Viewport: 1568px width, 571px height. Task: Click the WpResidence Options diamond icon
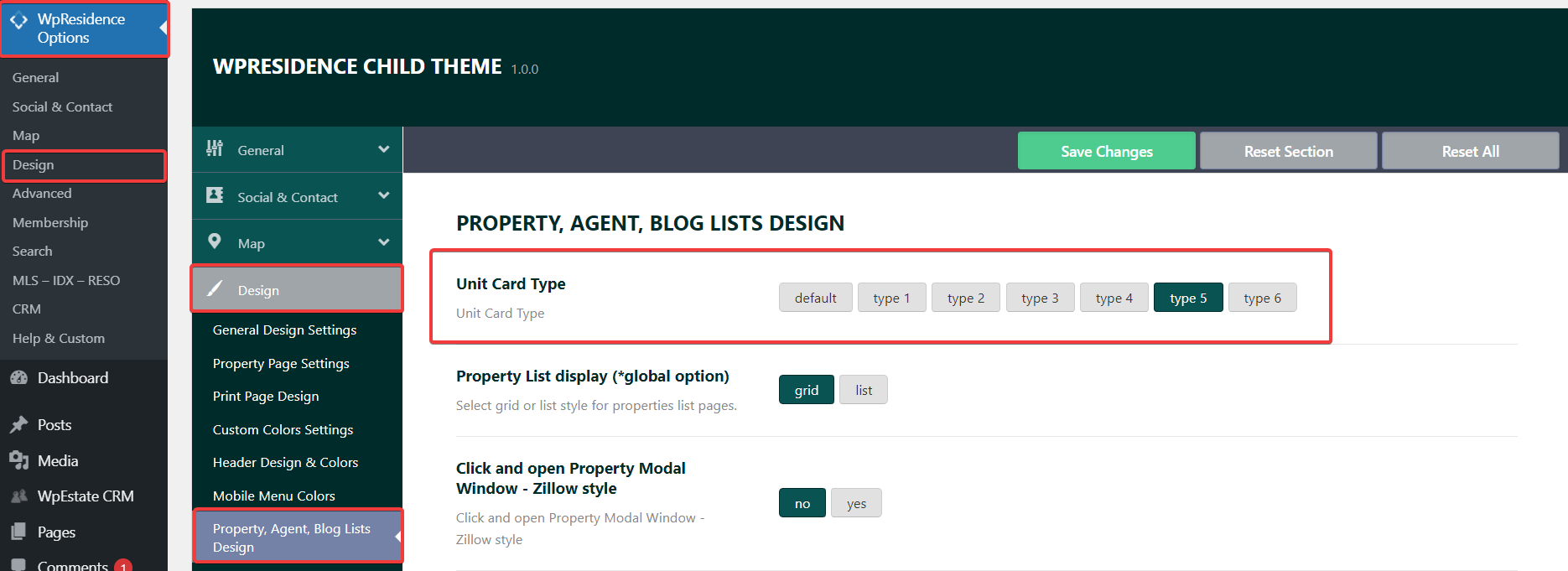coord(18,20)
